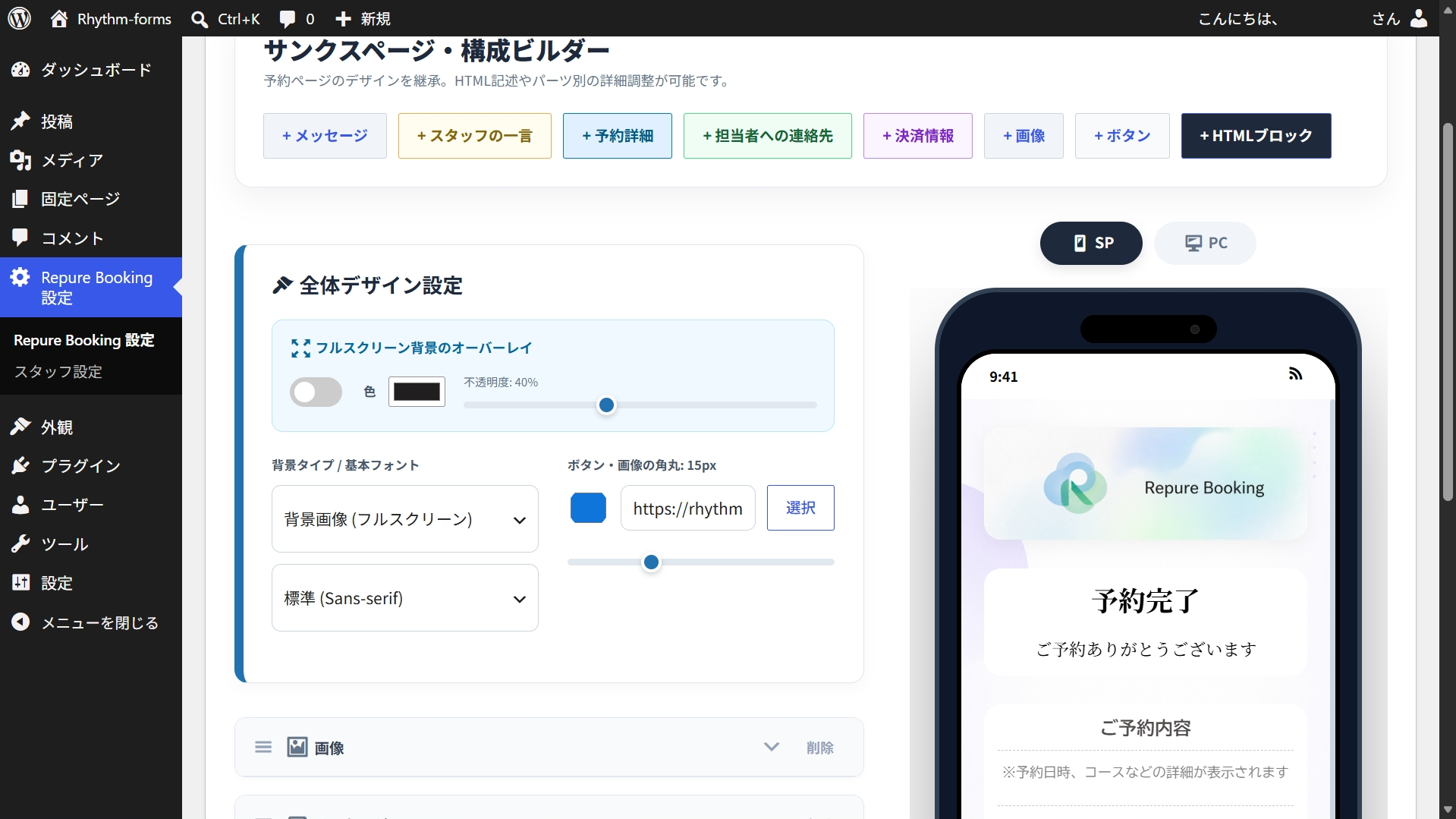This screenshot has width=1456, height=819.
Task: Expand the 画像 block chevron
Action: [772, 747]
